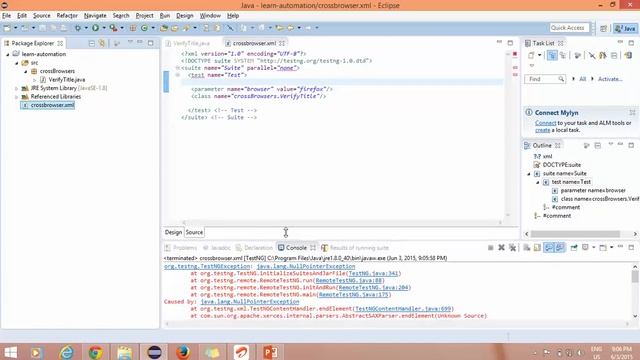The width and height of the screenshot is (640, 360).
Task: Toggle Categorized view in Task List toolbar
Action: point(552,55)
